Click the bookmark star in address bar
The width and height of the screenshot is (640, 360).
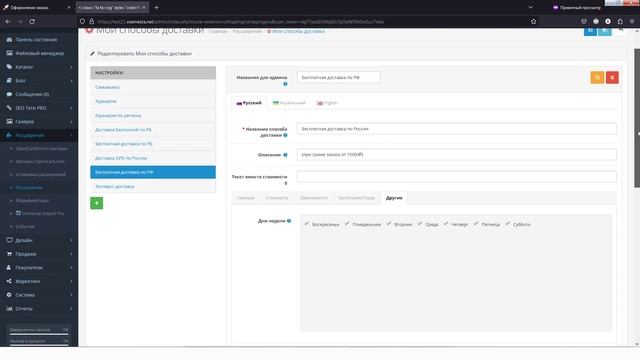(533, 21)
